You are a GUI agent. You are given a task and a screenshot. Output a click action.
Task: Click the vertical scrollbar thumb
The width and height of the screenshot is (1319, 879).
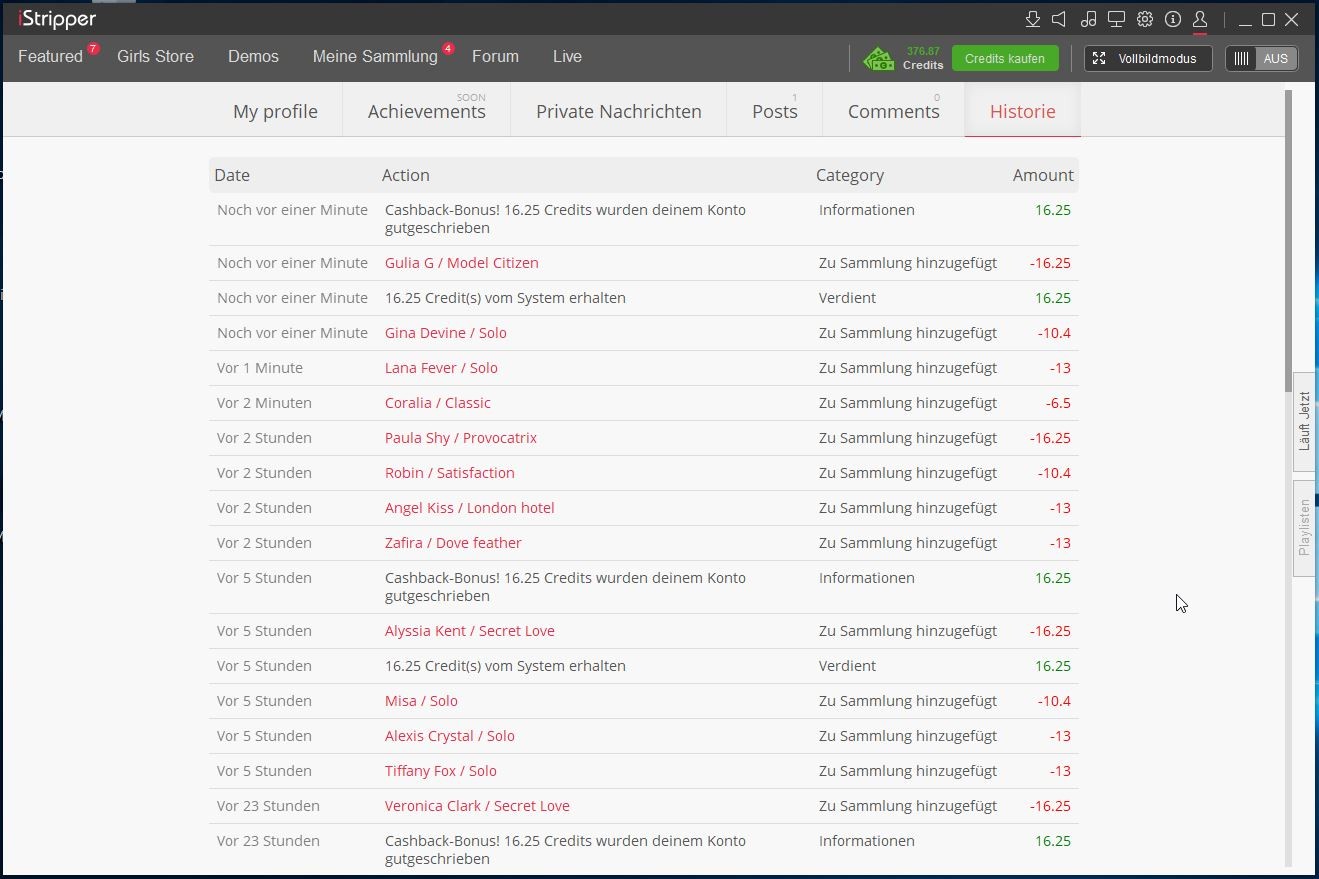1288,240
